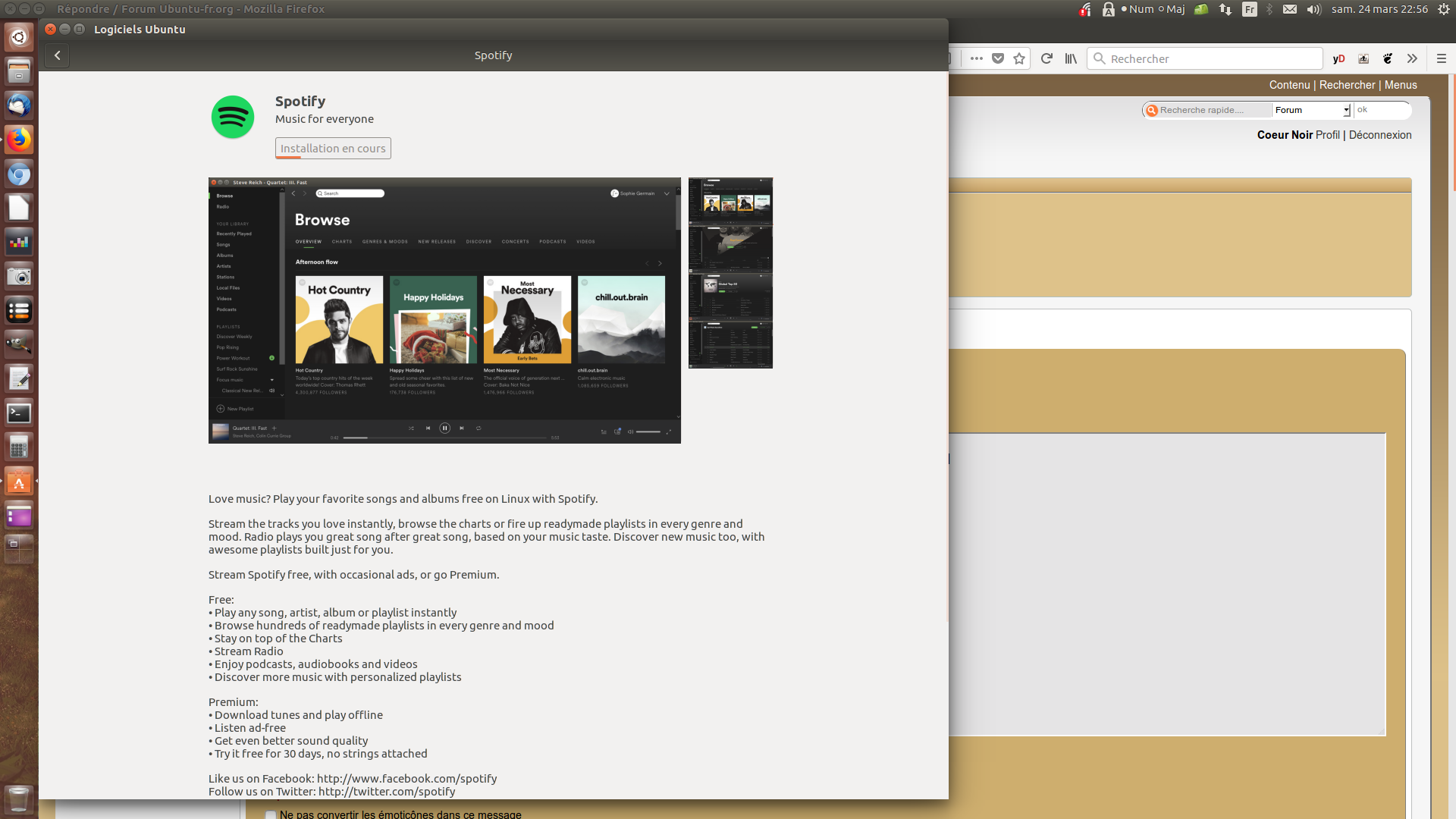Screen dimensions: 1456x819
Task: Open the Trash in the launcher
Action: [x=19, y=799]
